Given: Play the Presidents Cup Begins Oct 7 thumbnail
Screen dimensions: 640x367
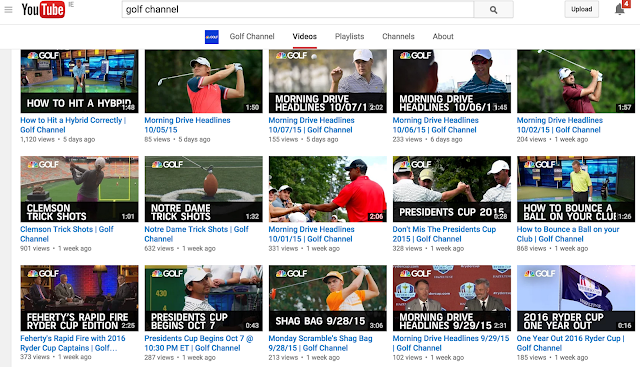Looking at the screenshot, I should (204, 298).
